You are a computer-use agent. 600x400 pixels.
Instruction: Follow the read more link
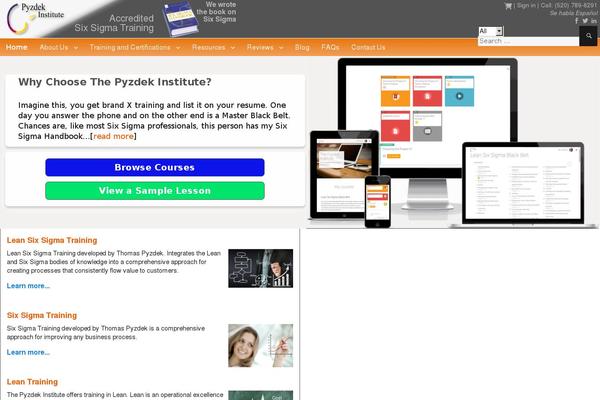pyautogui.click(x=114, y=136)
